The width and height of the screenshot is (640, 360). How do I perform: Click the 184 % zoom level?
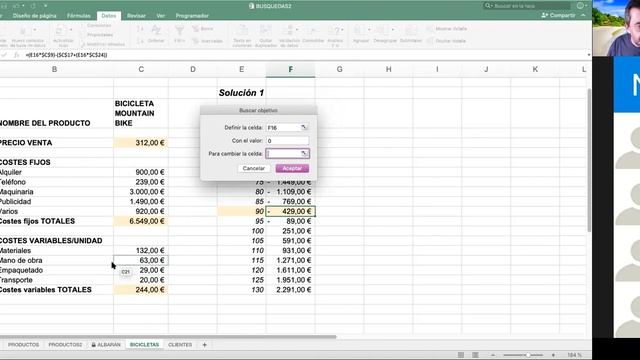click(574, 355)
